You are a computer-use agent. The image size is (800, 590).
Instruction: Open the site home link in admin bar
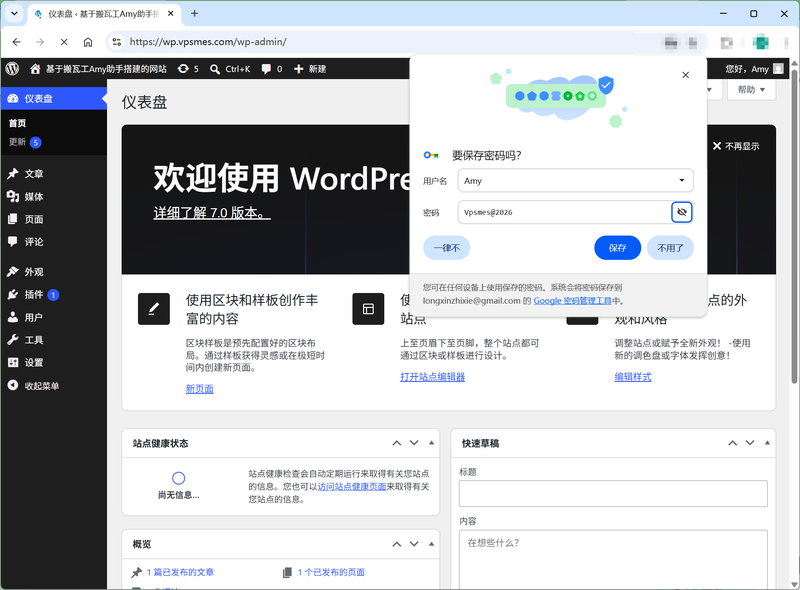98,69
